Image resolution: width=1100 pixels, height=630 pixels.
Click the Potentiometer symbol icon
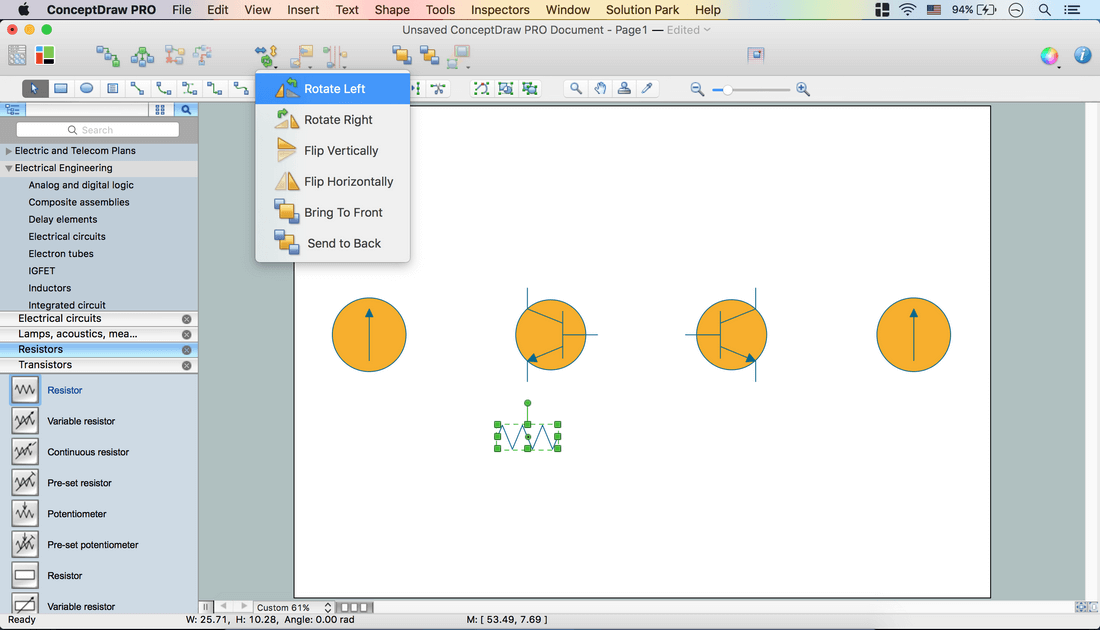pyautogui.click(x=25, y=514)
